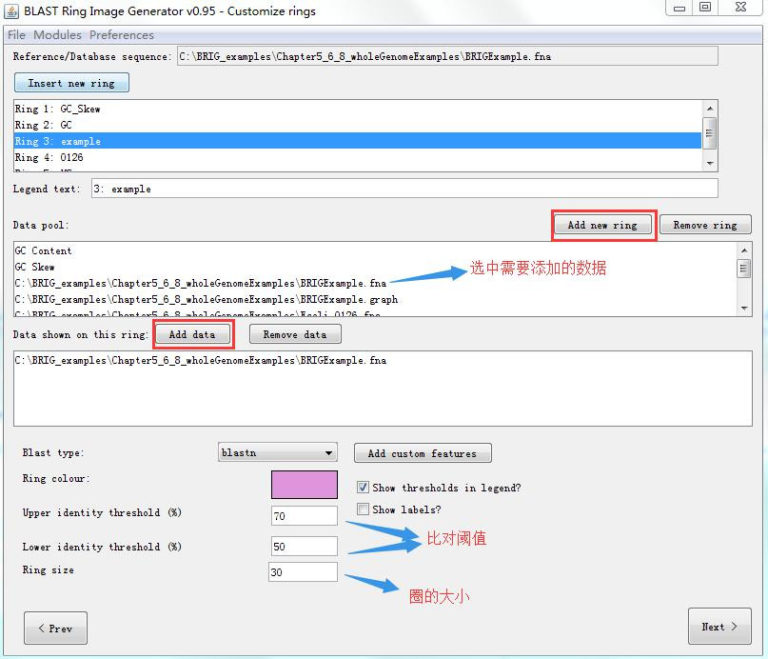Click the Remove ring button
The image size is (768, 659).
(x=705, y=225)
